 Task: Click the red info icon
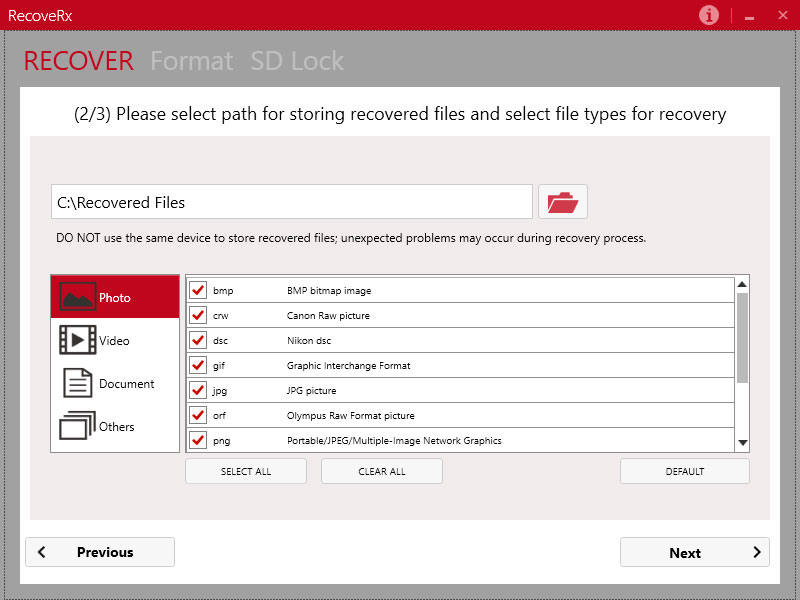point(709,15)
